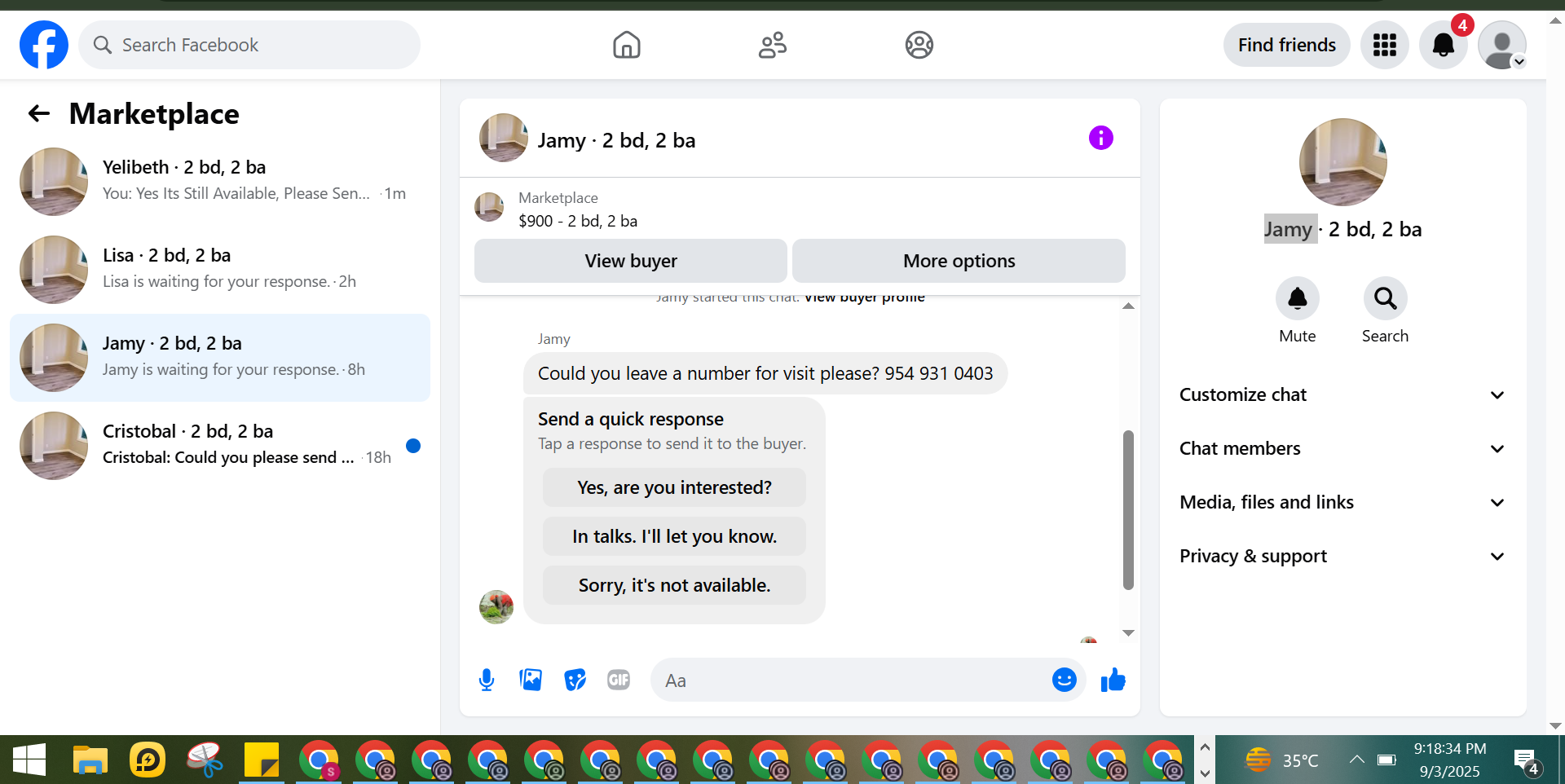Send quick reply "Yes, are you interested?"
The height and width of the screenshot is (784, 1565).
click(674, 487)
